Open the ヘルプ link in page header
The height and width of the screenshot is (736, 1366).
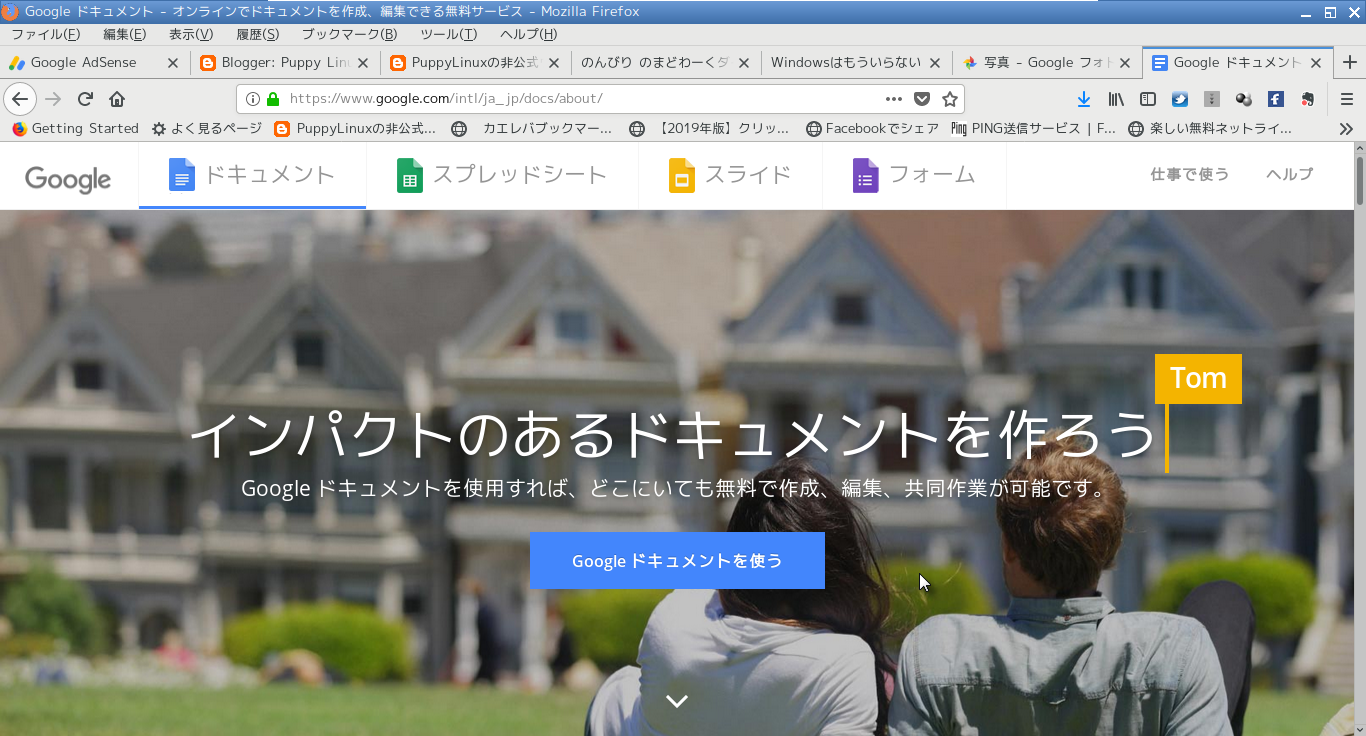point(1289,174)
